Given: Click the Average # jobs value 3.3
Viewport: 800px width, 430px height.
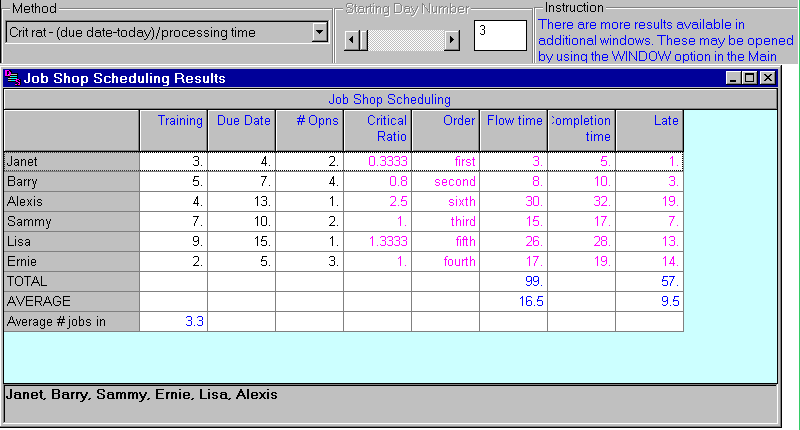Looking at the screenshot, I should [x=174, y=322].
